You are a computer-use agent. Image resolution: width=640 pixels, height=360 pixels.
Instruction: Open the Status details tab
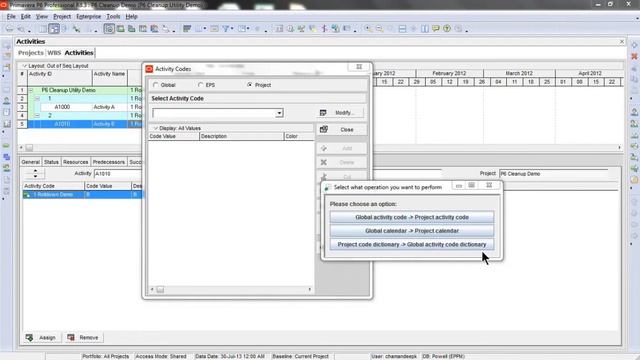click(51, 162)
